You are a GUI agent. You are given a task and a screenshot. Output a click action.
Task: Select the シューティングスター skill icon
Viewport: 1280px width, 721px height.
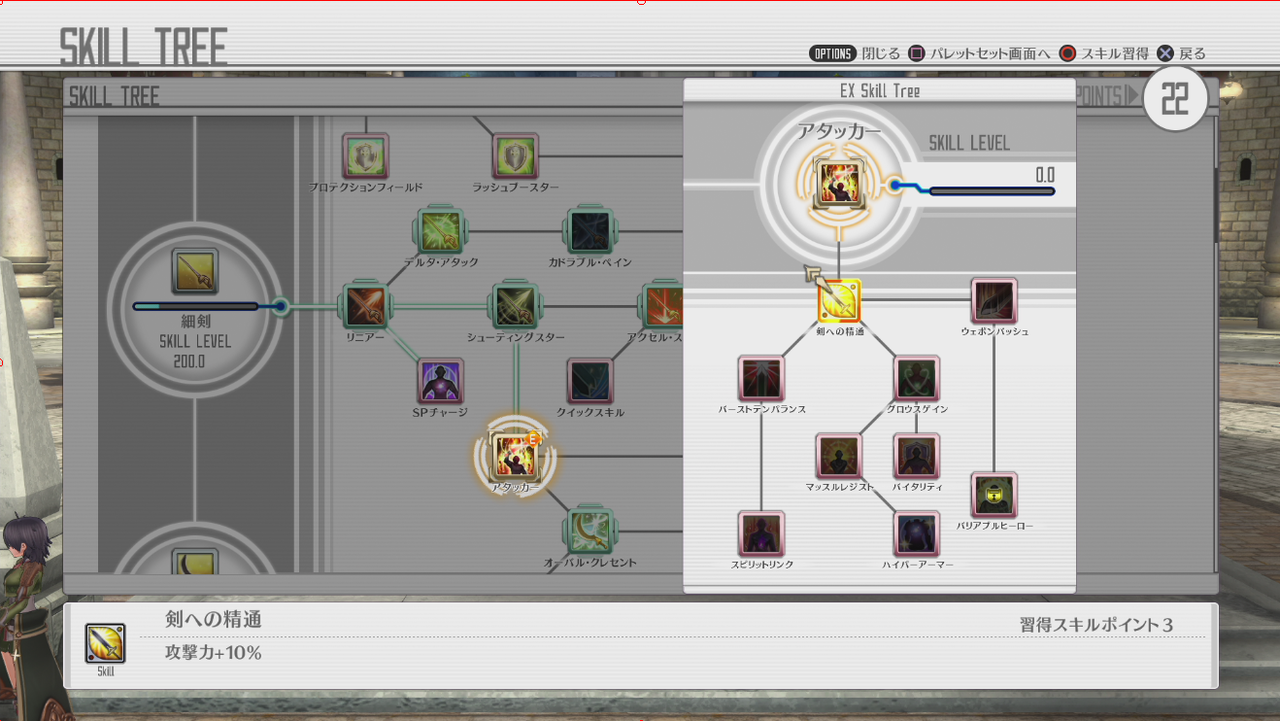[515, 306]
